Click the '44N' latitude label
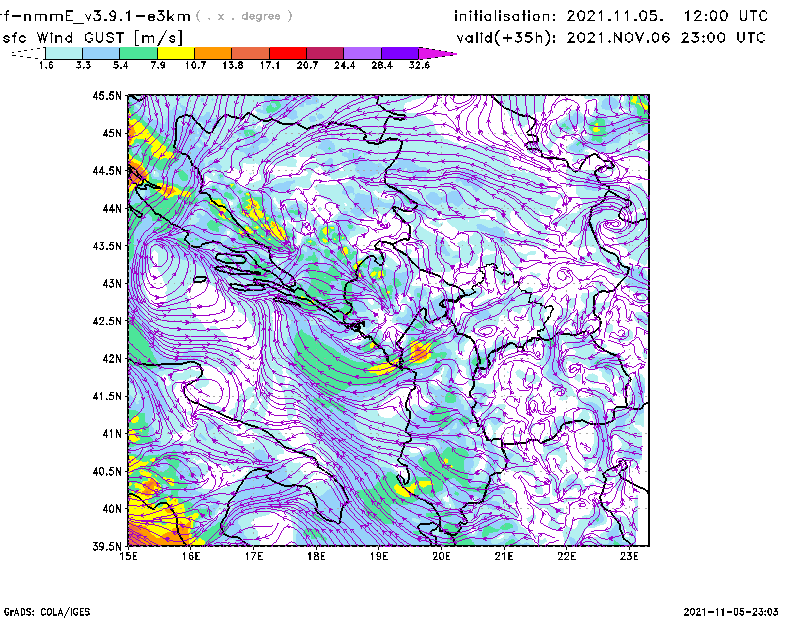Viewport: 800px width, 618px height. tap(112, 208)
